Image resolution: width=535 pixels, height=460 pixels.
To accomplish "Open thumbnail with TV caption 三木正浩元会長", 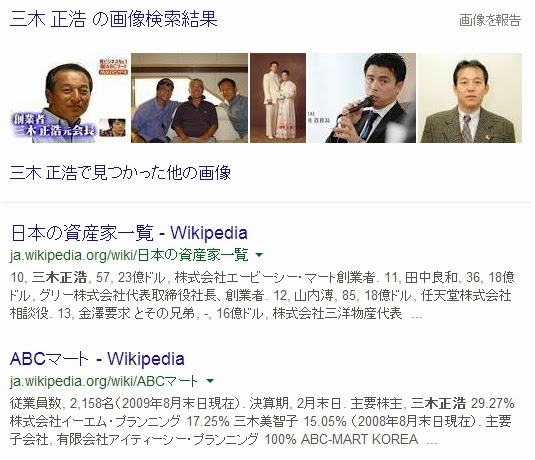I will coord(69,98).
